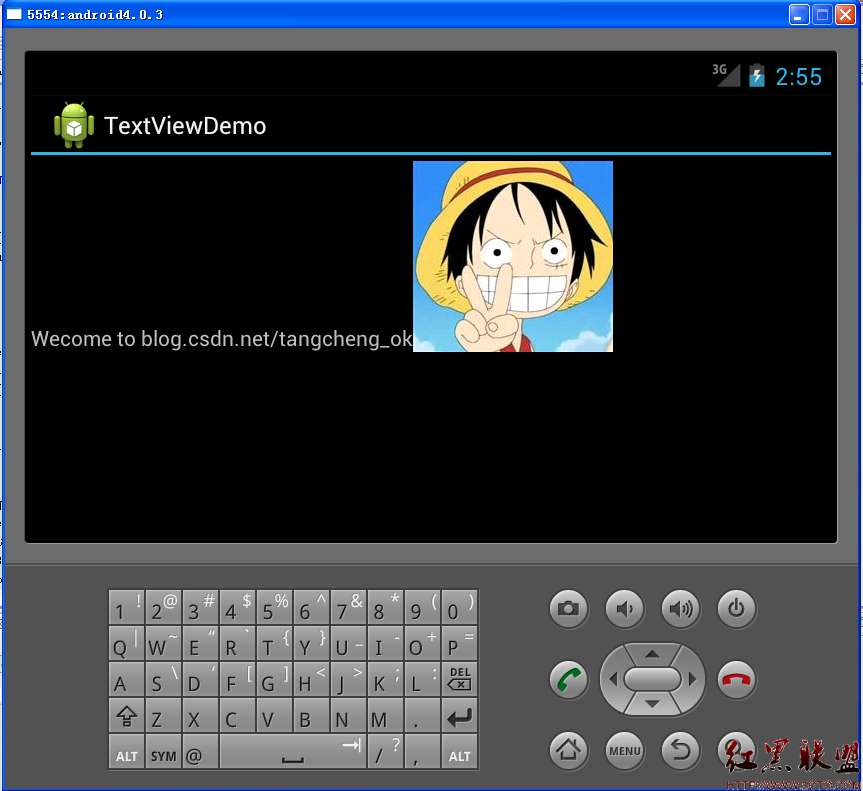Viewport: 863px width, 791px height.
Task: Click the emulator window title bar icon
Action: (13, 14)
